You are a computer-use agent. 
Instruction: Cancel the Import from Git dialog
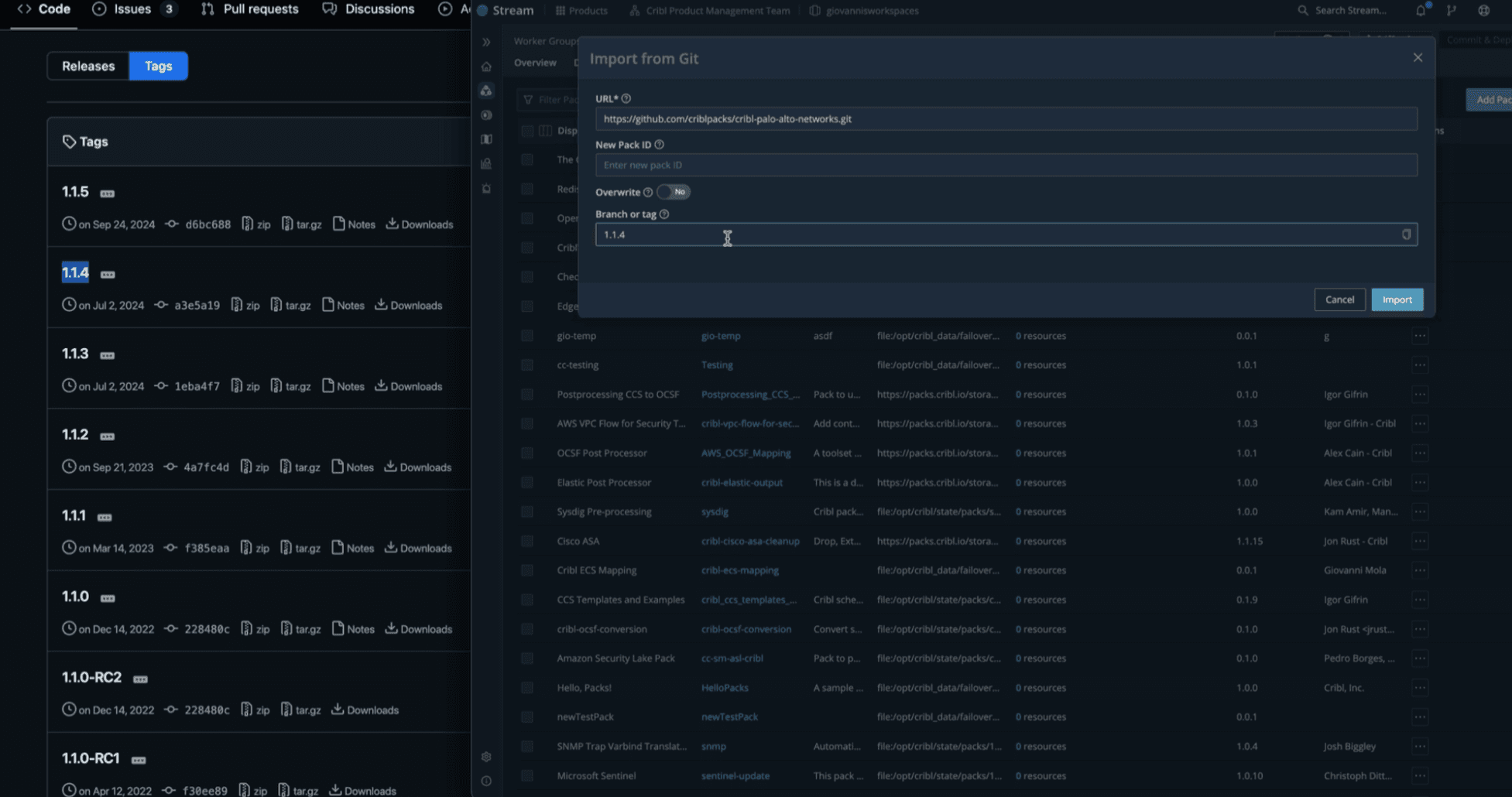click(x=1339, y=299)
